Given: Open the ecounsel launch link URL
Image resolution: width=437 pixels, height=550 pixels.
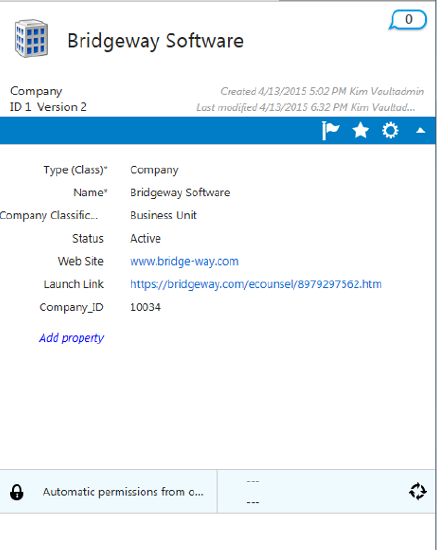Looking at the screenshot, I should [256, 284].
